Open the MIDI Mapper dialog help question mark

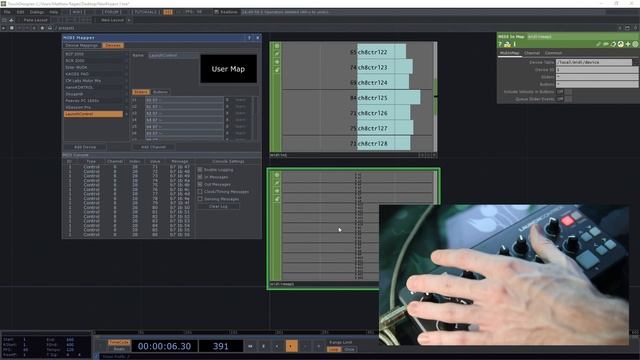click(x=249, y=38)
